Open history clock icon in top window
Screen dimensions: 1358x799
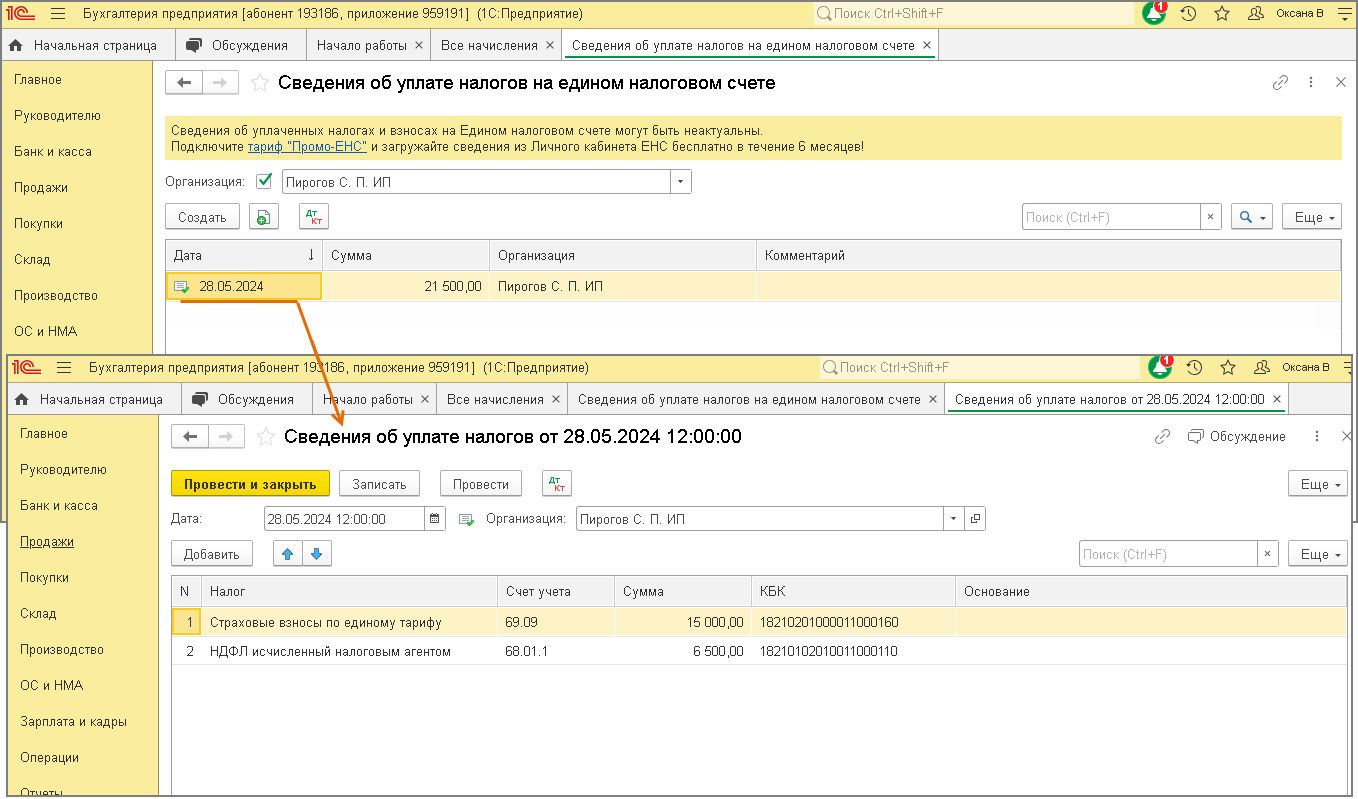[x=1188, y=14]
